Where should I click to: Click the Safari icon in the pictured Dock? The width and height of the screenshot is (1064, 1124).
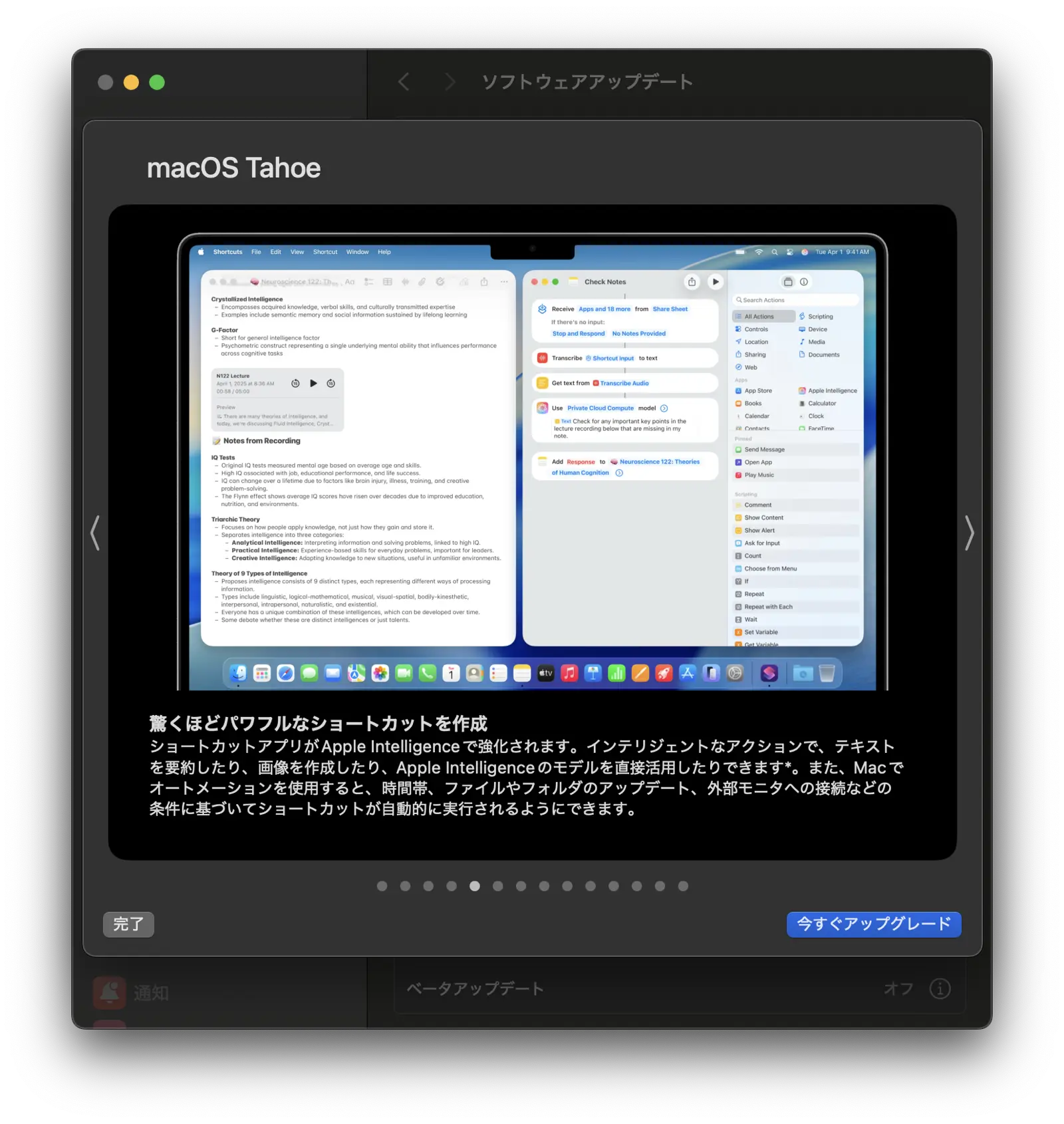(x=285, y=674)
